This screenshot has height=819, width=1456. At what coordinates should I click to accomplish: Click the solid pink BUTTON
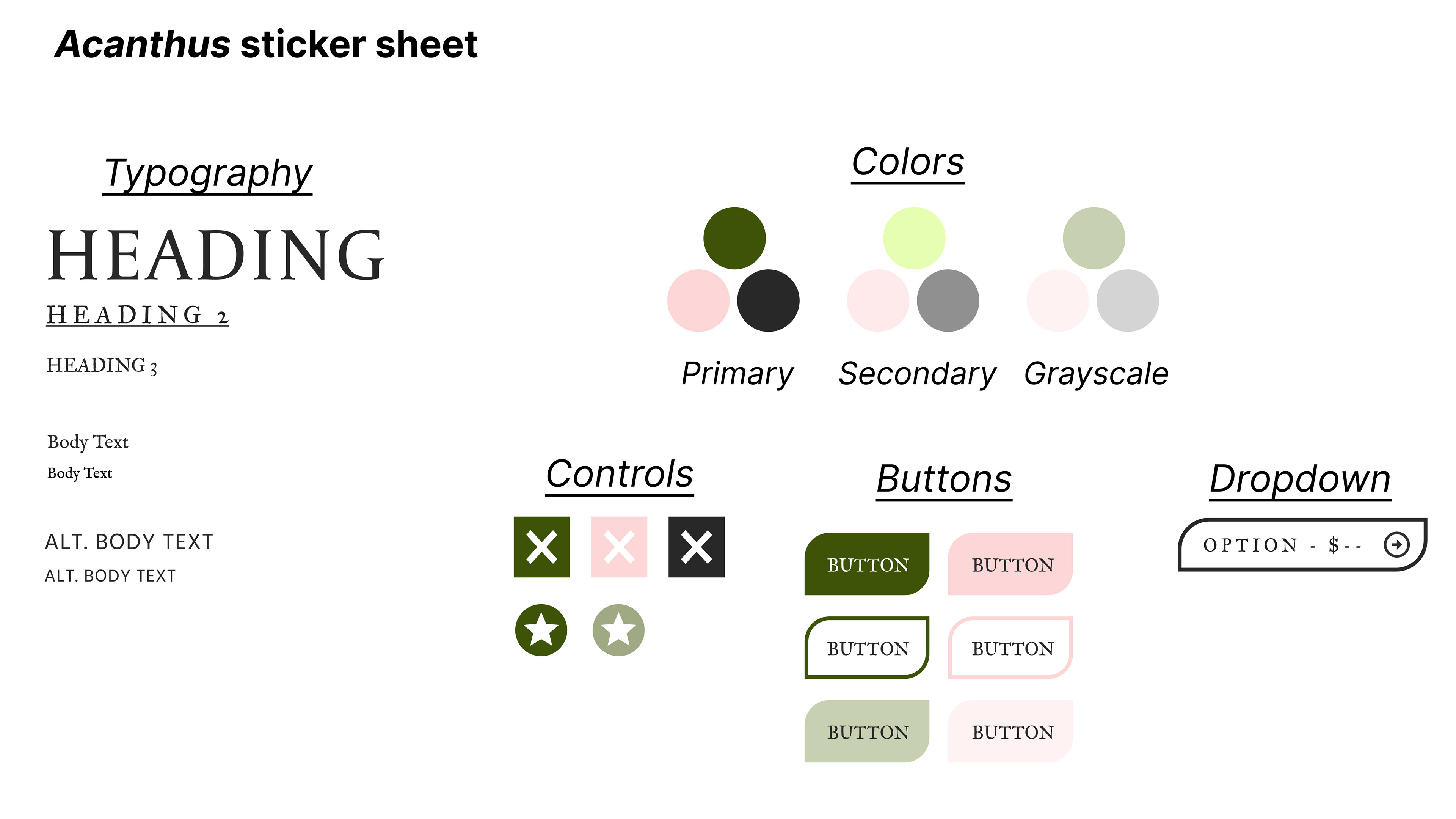[x=1010, y=564]
